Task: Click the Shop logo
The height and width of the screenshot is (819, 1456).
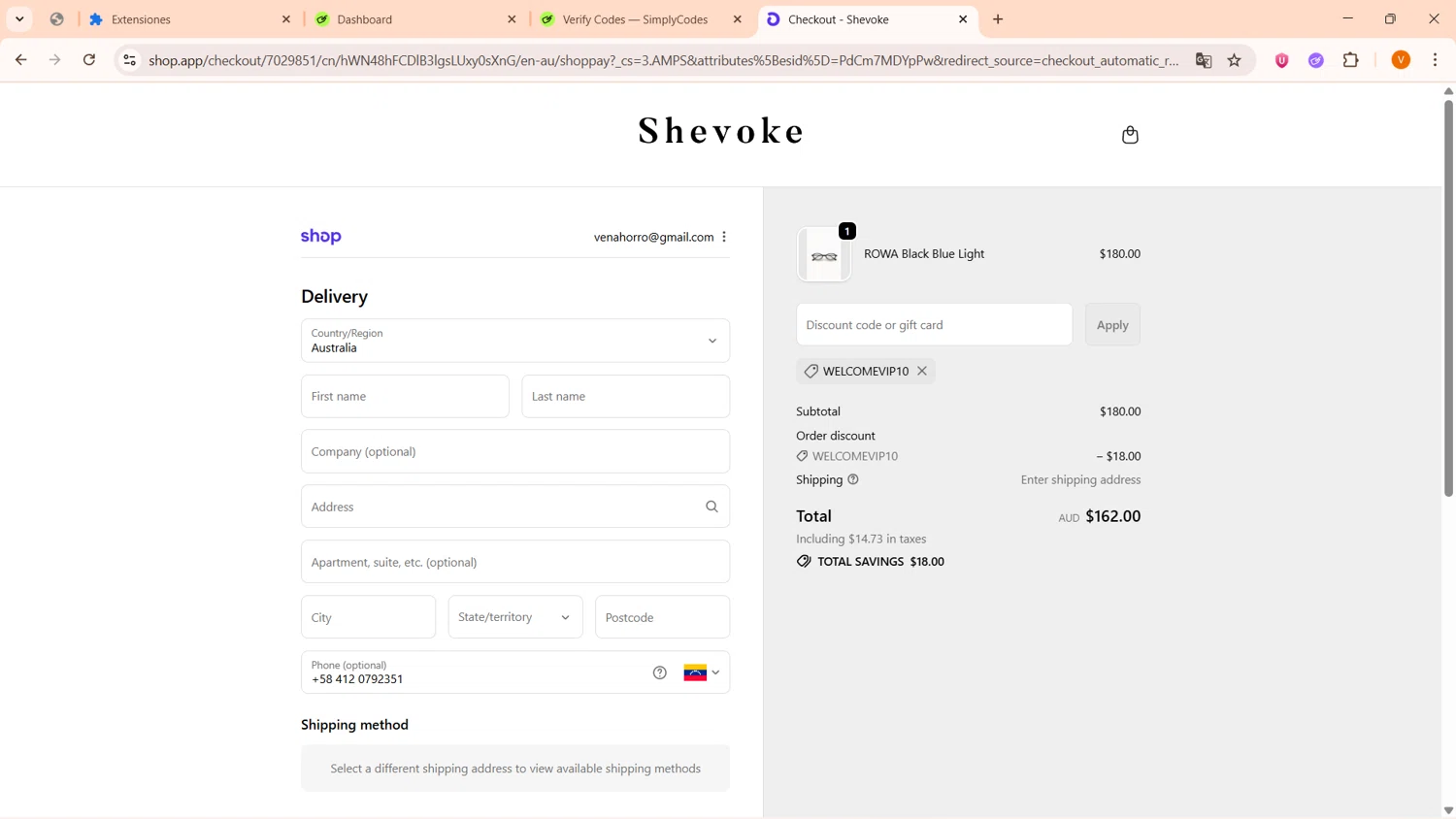Action: [321, 237]
